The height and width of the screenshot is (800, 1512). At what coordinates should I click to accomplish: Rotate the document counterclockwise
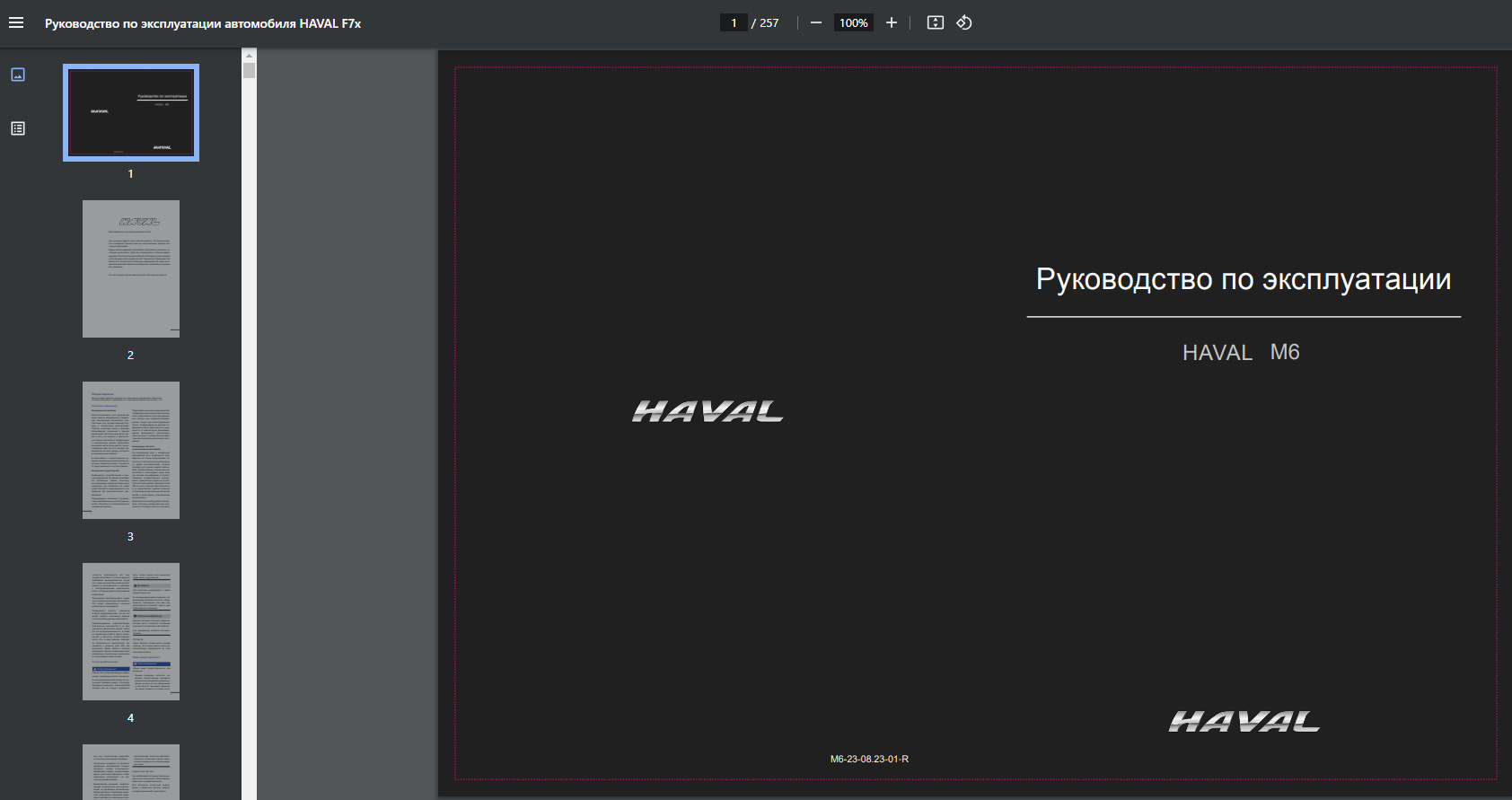[x=964, y=23]
